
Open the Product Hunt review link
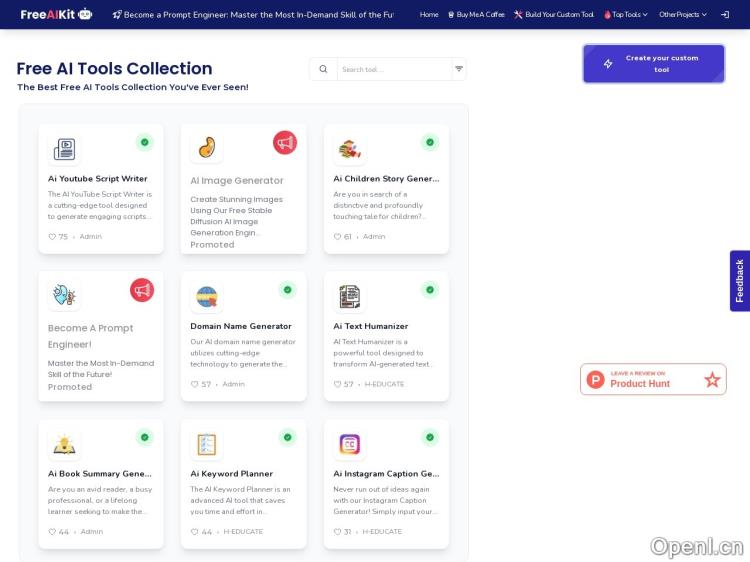[x=653, y=379]
